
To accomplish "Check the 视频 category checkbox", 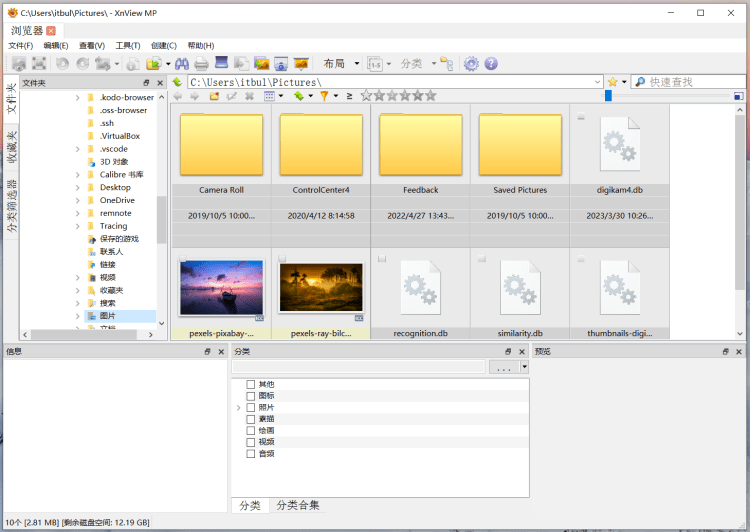I will click(x=250, y=442).
